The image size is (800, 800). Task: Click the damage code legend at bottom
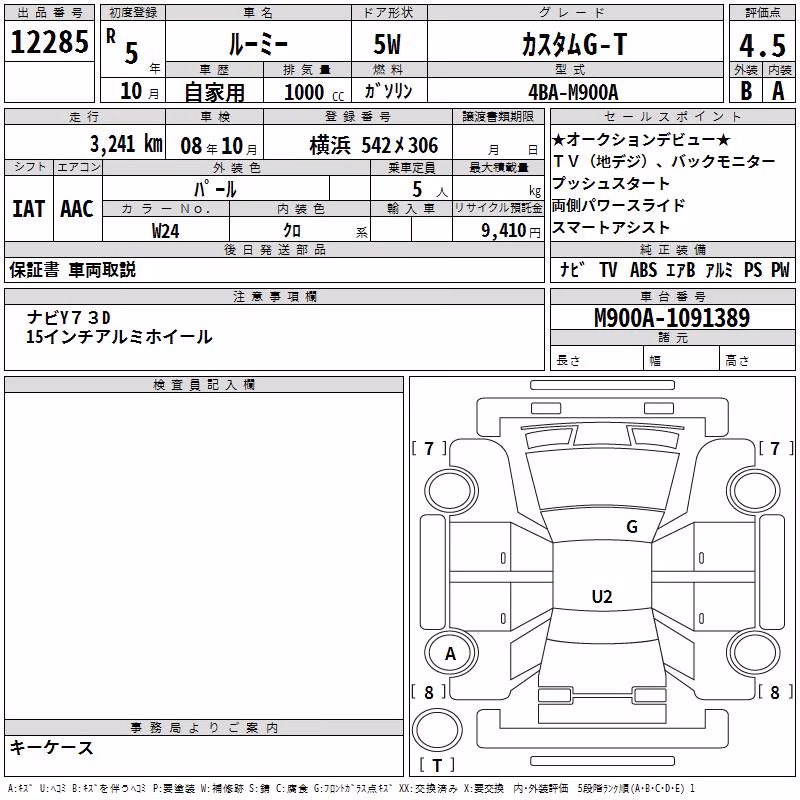click(352, 788)
